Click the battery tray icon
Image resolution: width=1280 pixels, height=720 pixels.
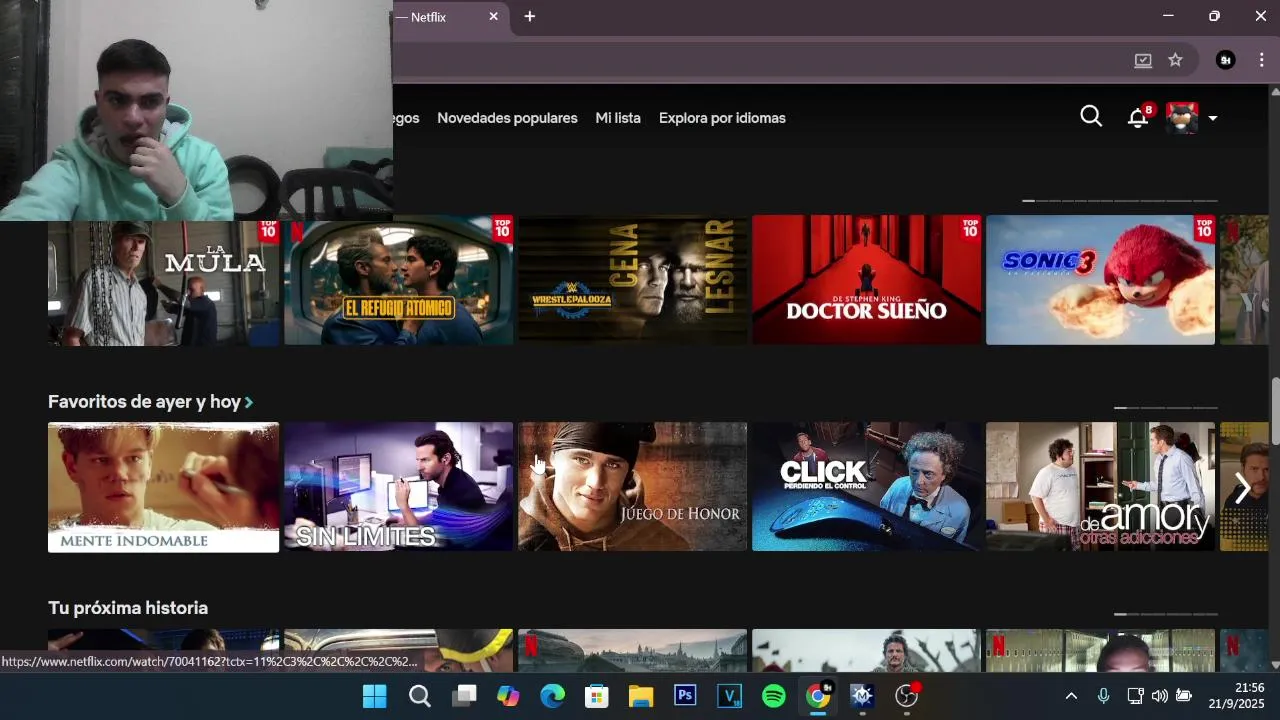coord(1184,696)
